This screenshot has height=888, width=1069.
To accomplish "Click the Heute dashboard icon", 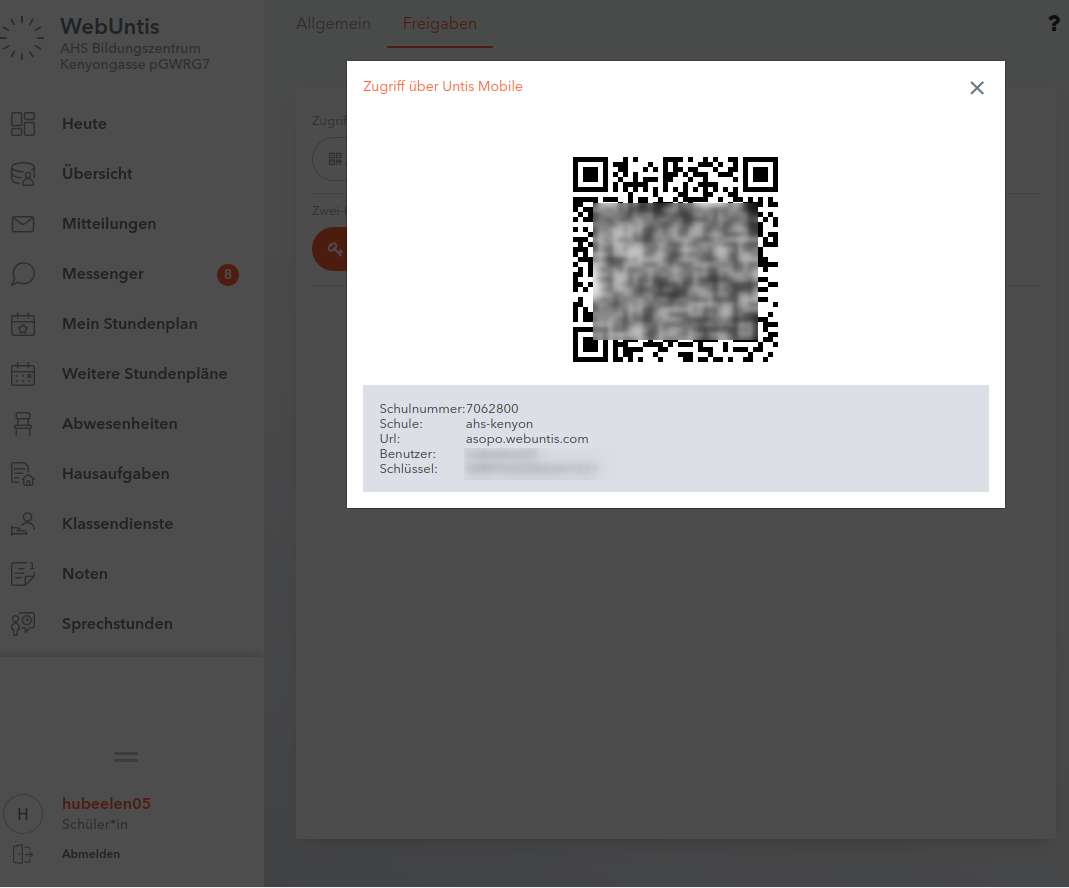I will click(23, 124).
